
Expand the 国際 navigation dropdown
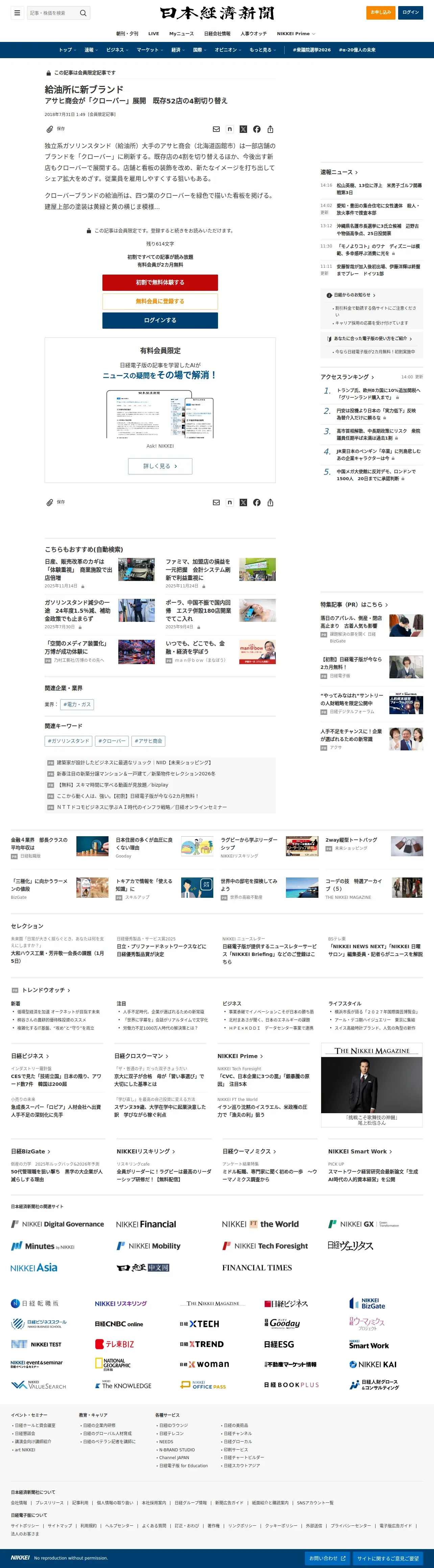click(200, 50)
